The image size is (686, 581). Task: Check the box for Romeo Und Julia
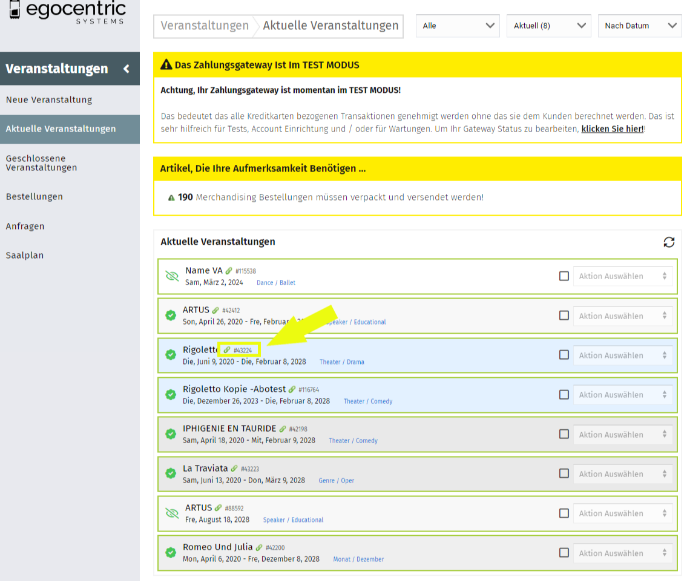[x=564, y=552]
